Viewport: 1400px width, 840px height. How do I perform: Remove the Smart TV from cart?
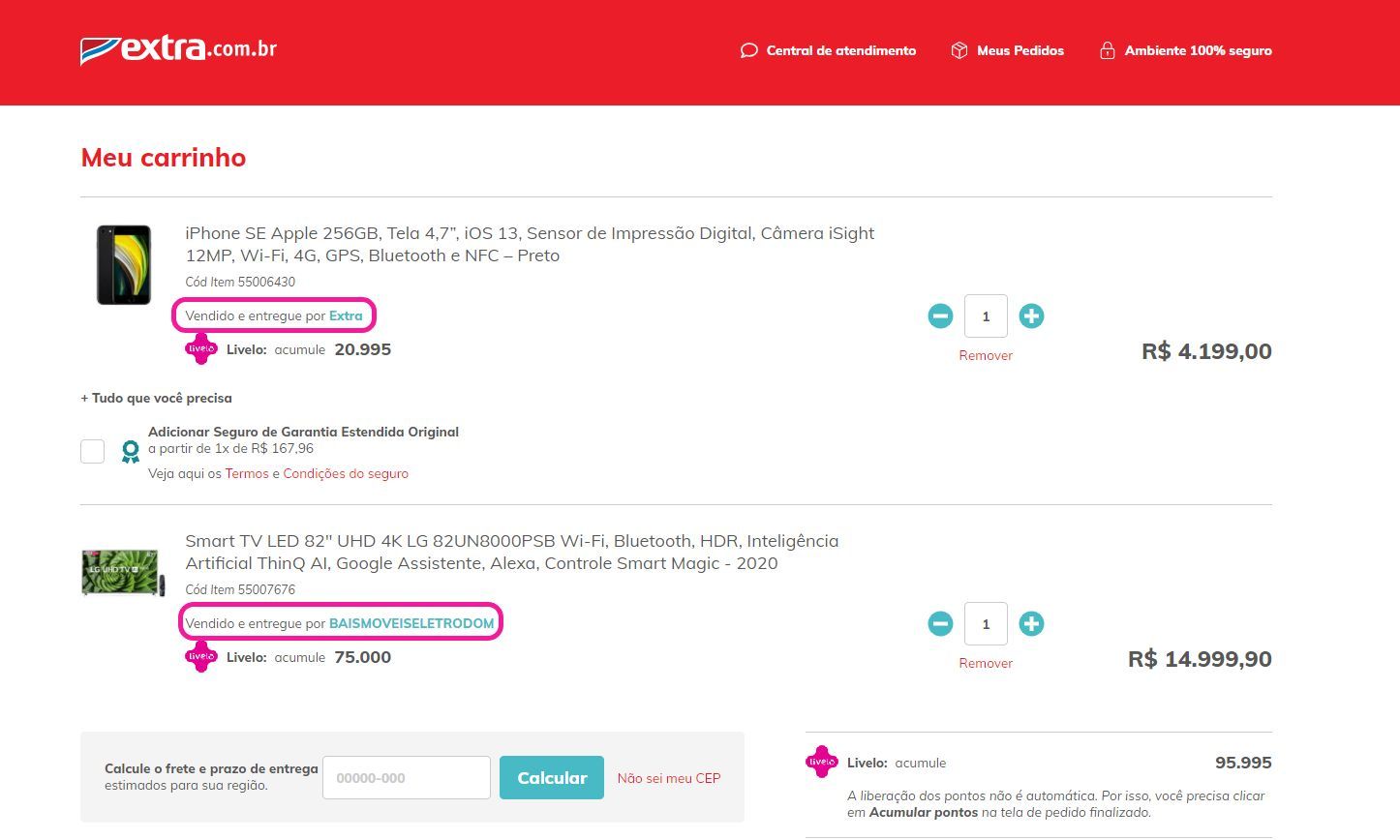(986, 663)
